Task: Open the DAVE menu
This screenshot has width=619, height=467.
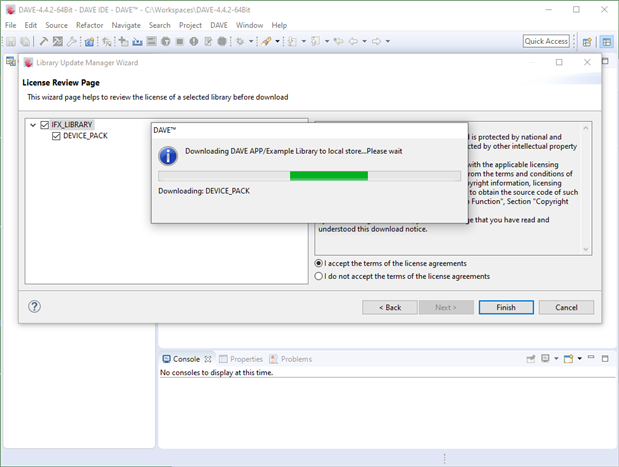Action: [219, 25]
